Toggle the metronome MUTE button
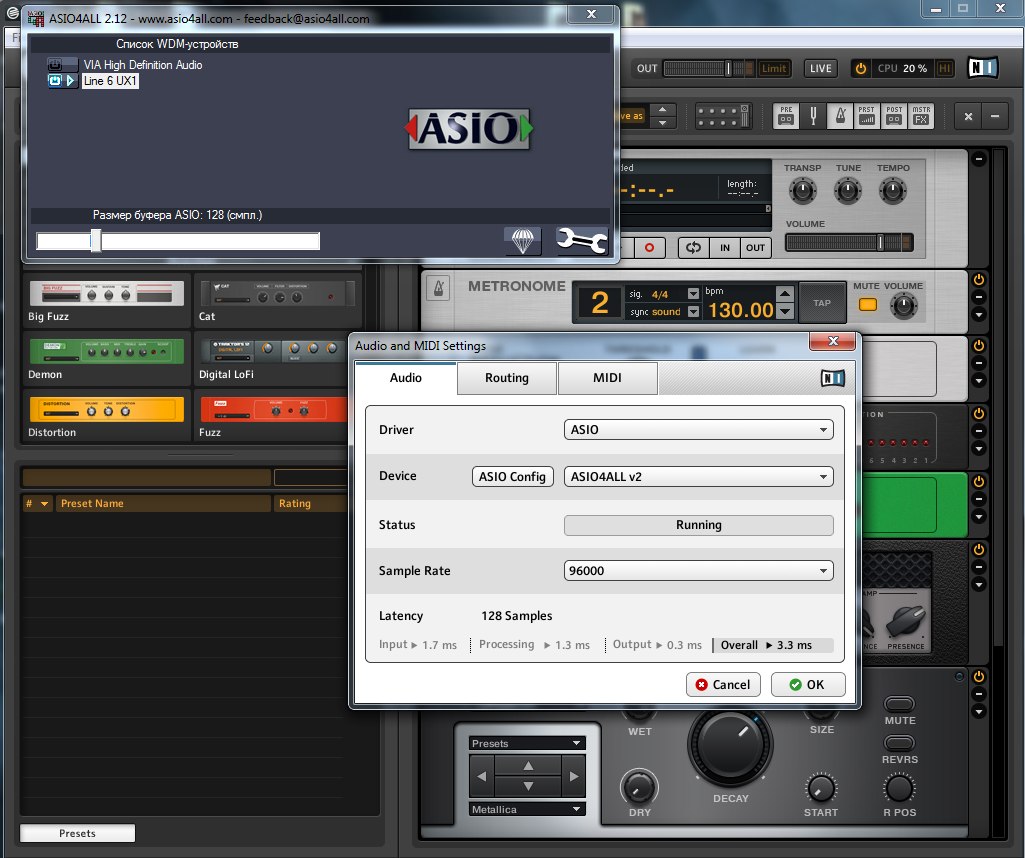The height and width of the screenshot is (858, 1025). [x=867, y=305]
